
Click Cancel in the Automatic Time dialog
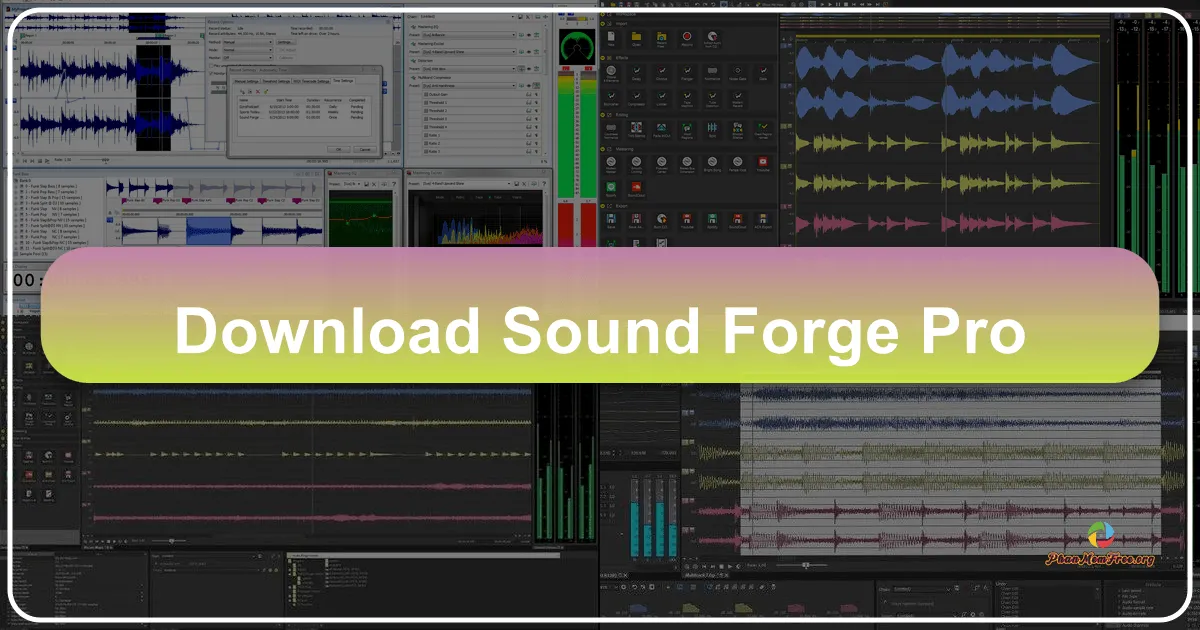[365, 149]
